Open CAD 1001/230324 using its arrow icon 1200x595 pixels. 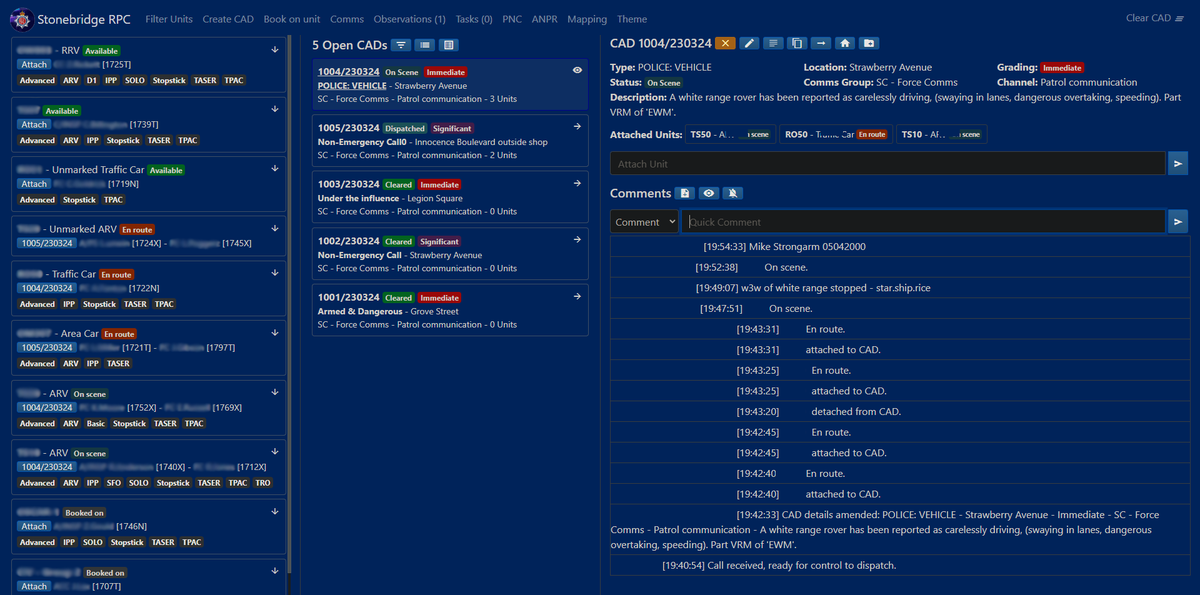point(577,296)
